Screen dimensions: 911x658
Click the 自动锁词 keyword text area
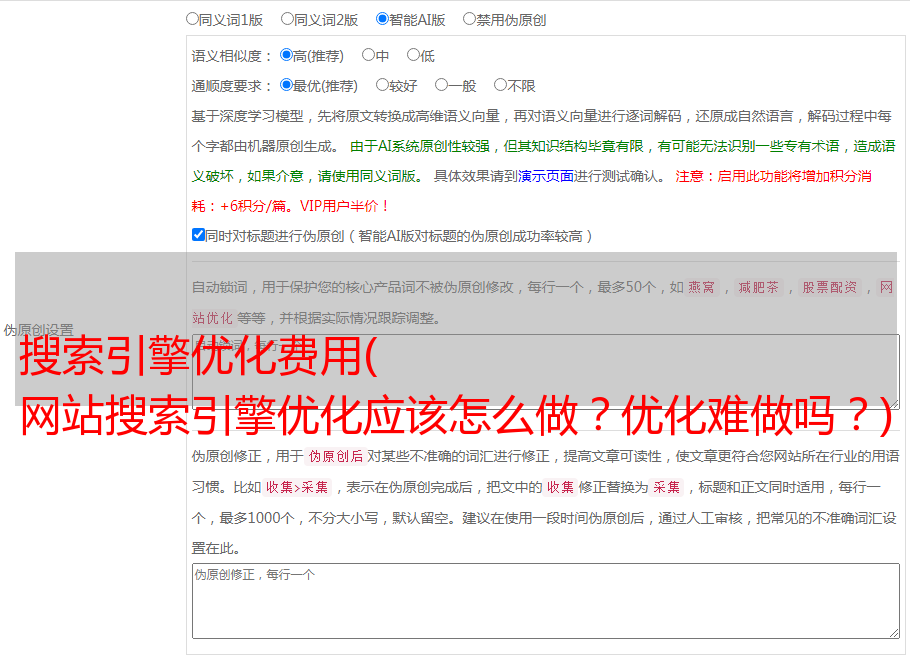[546, 372]
